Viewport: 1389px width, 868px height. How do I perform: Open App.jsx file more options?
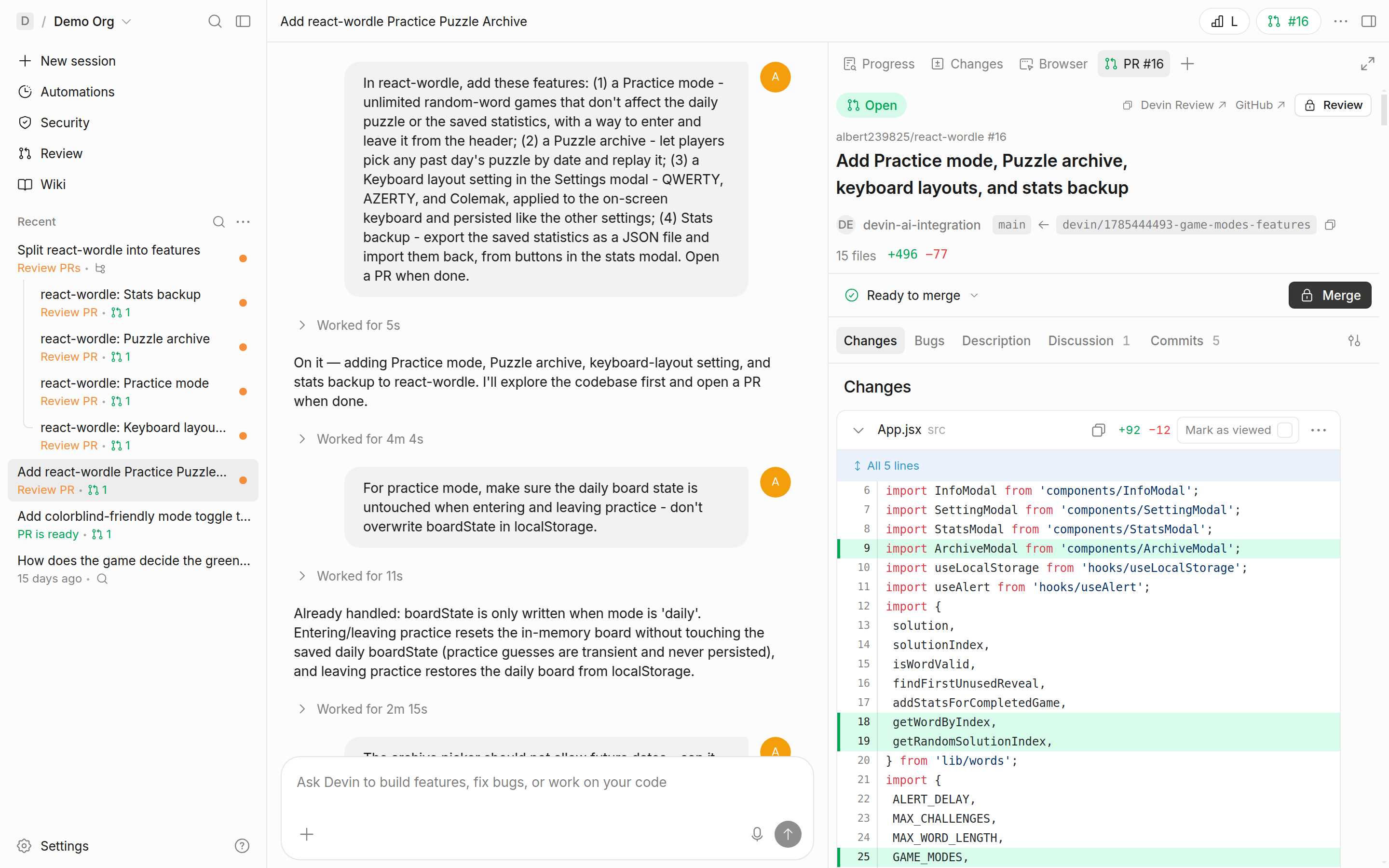1319,430
